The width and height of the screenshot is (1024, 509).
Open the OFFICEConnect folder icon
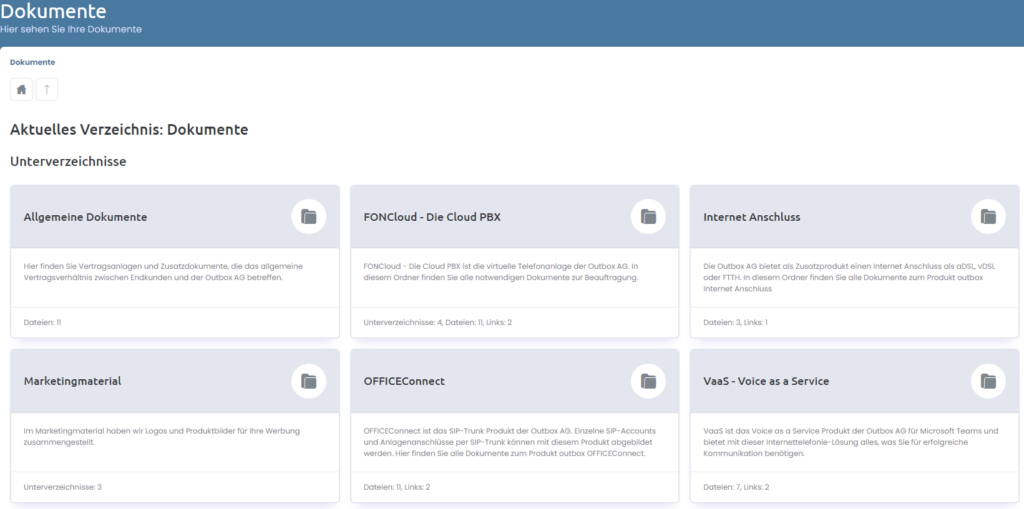(x=648, y=381)
